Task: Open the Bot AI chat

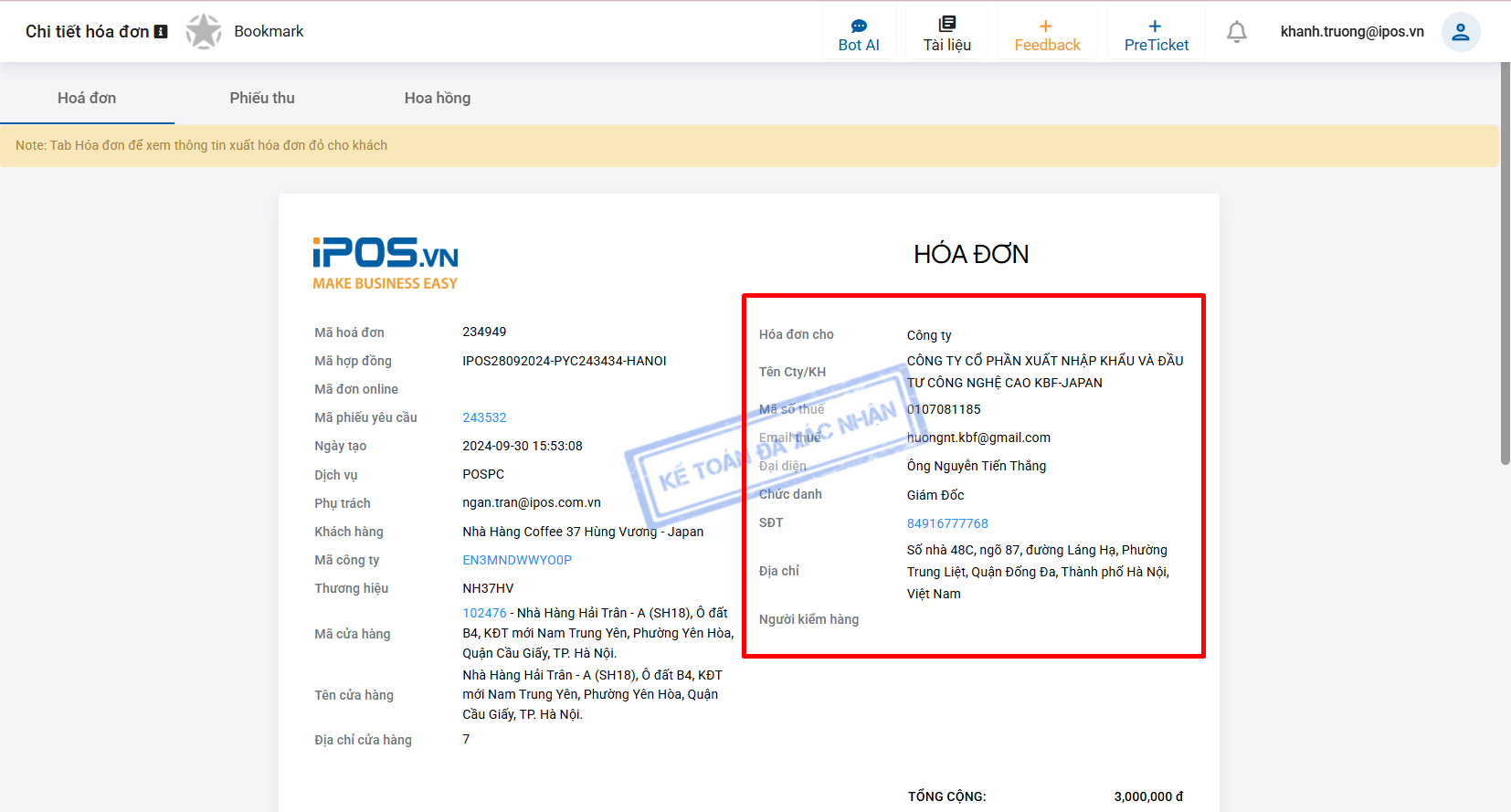Action: [859, 33]
